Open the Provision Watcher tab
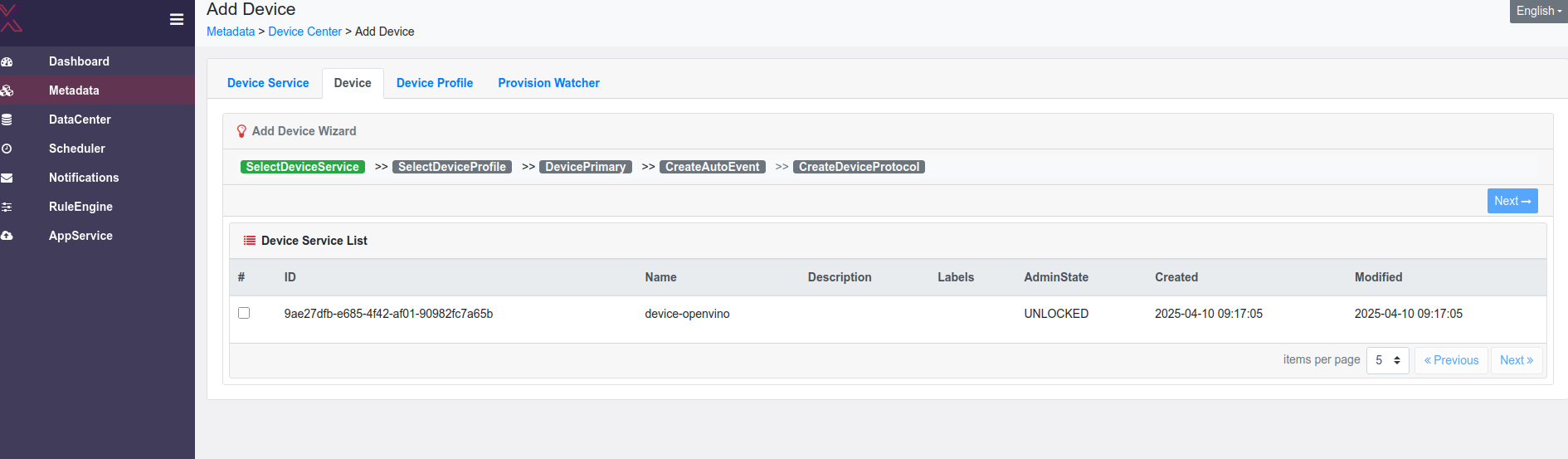This screenshot has width=1568, height=459. [x=548, y=83]
